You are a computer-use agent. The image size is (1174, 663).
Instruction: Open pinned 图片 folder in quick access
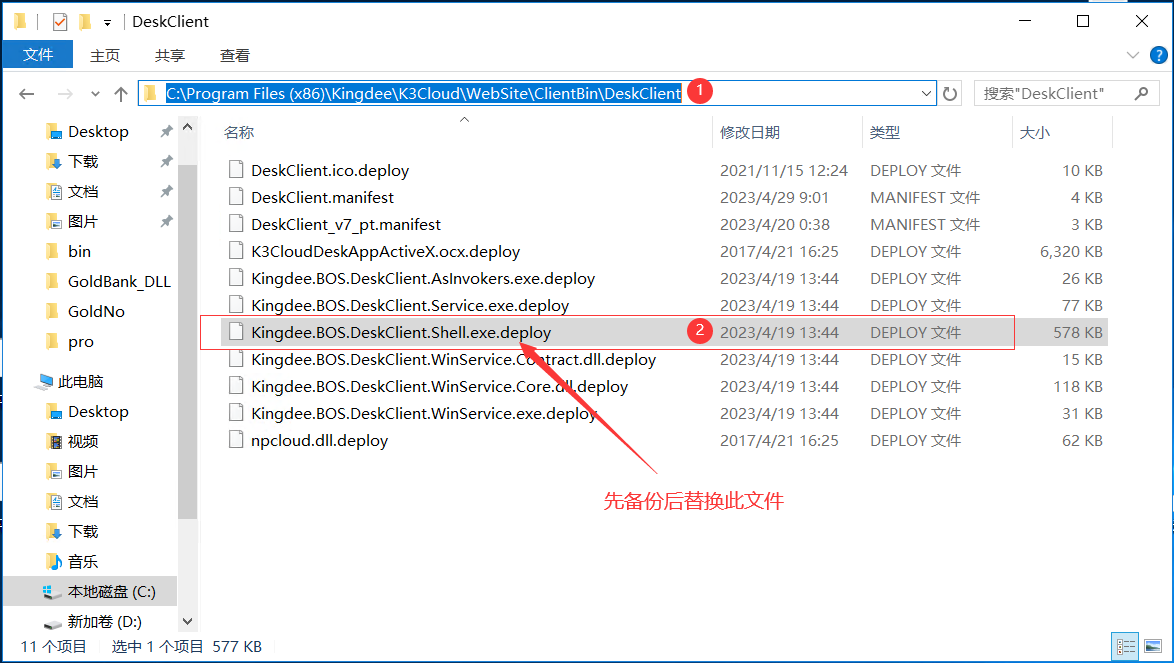(83, 221)
